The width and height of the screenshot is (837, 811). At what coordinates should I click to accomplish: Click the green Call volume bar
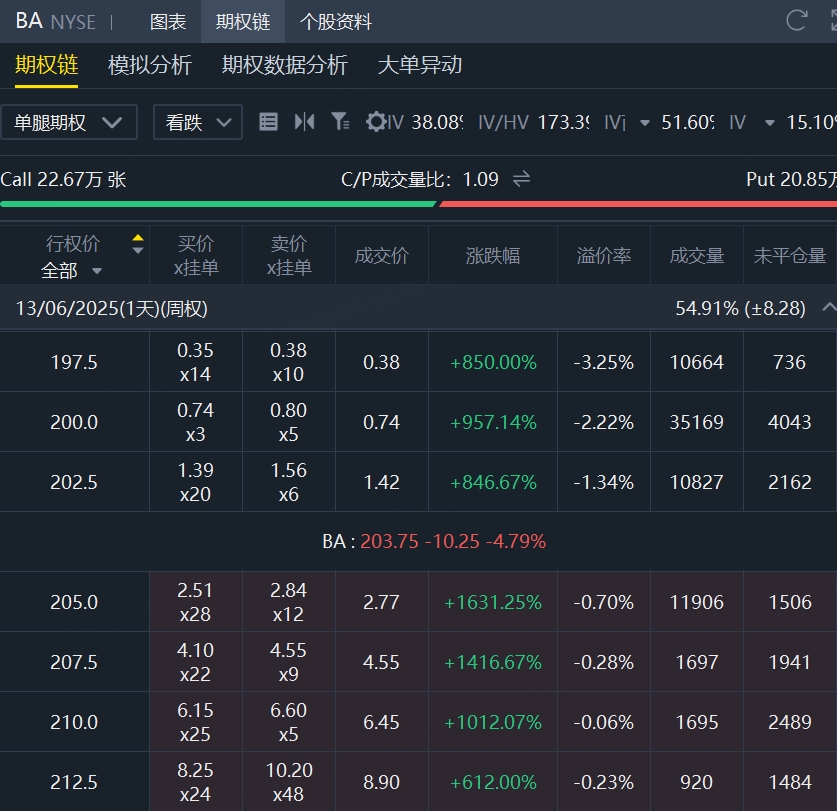point(218,204)
